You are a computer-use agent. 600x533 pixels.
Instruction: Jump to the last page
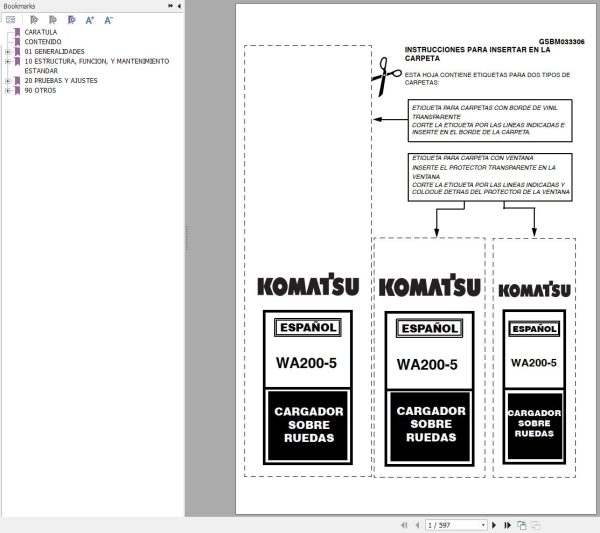pyautogui.click(x=507, y=525)
